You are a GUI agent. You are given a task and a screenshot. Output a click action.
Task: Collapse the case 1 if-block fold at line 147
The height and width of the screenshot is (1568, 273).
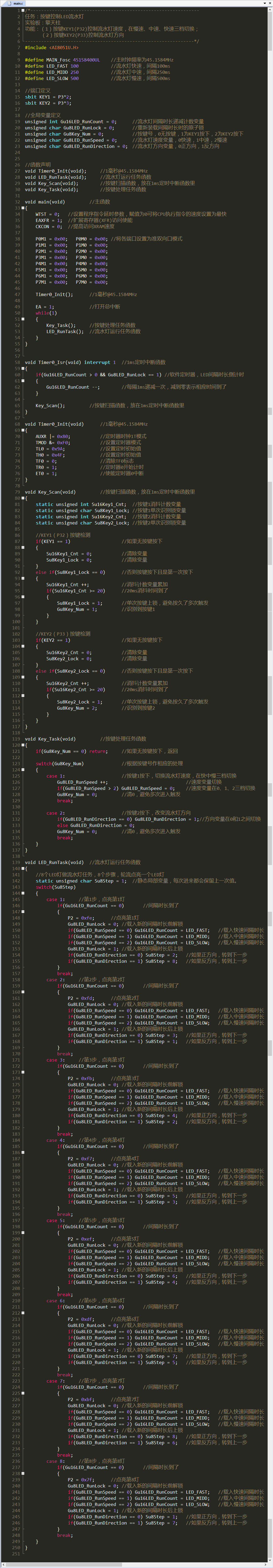tap(23, 911)
